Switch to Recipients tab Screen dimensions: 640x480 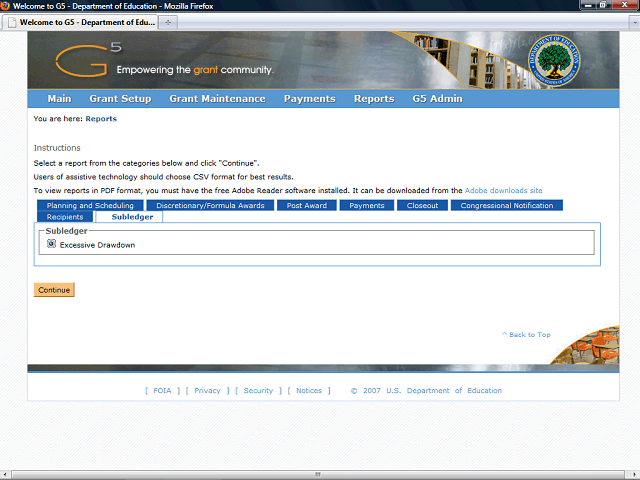click(x=65, y=217)
